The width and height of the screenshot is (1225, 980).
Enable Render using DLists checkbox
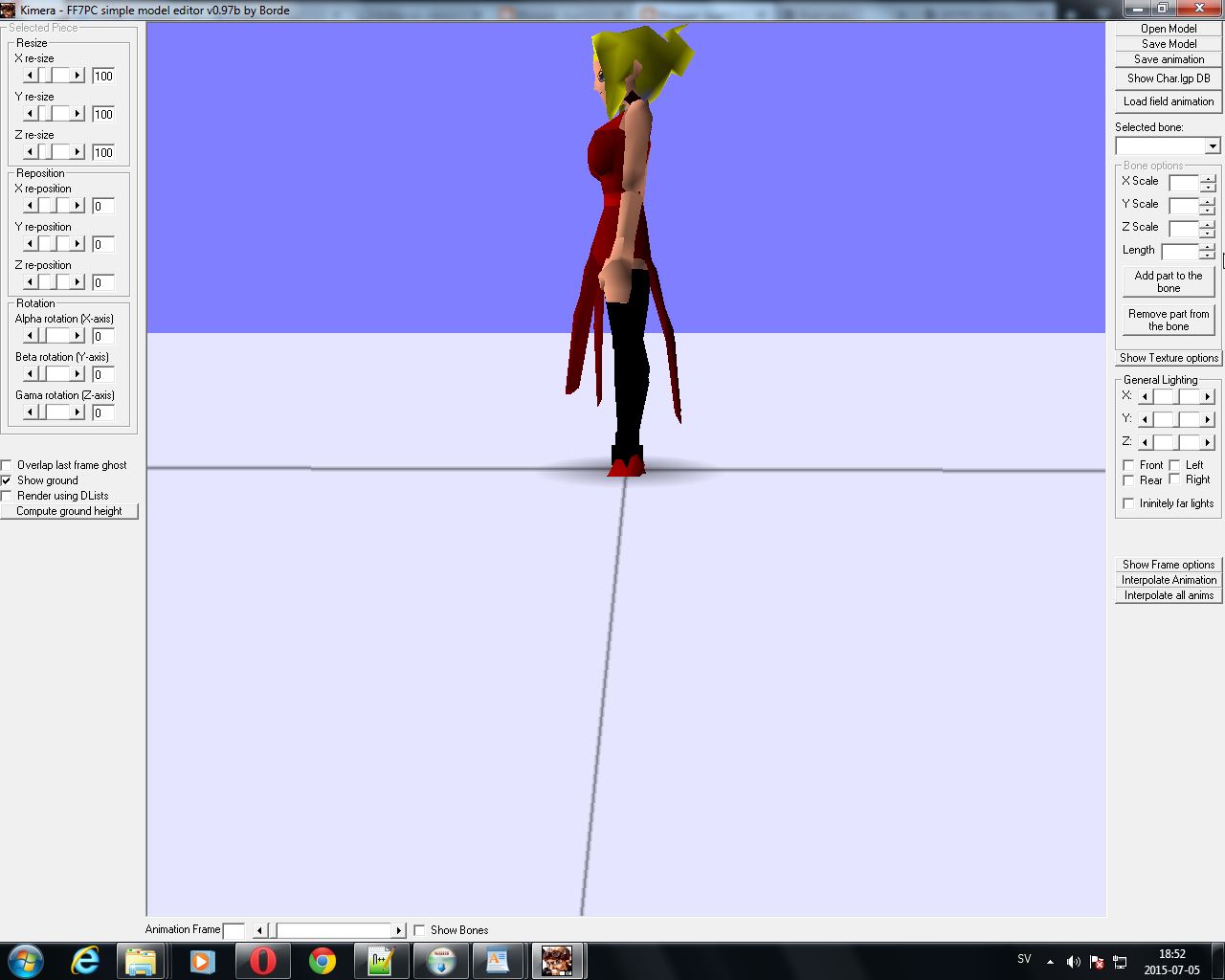pos(7,496)
